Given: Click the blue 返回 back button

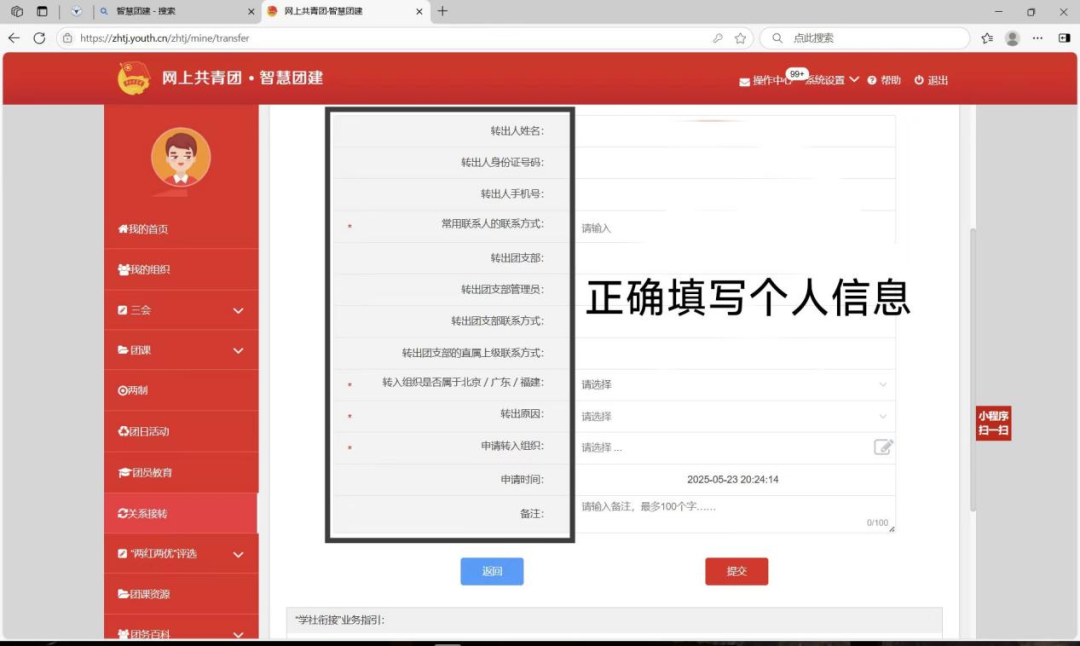Looking at the screenshot, I should [492, 570].
